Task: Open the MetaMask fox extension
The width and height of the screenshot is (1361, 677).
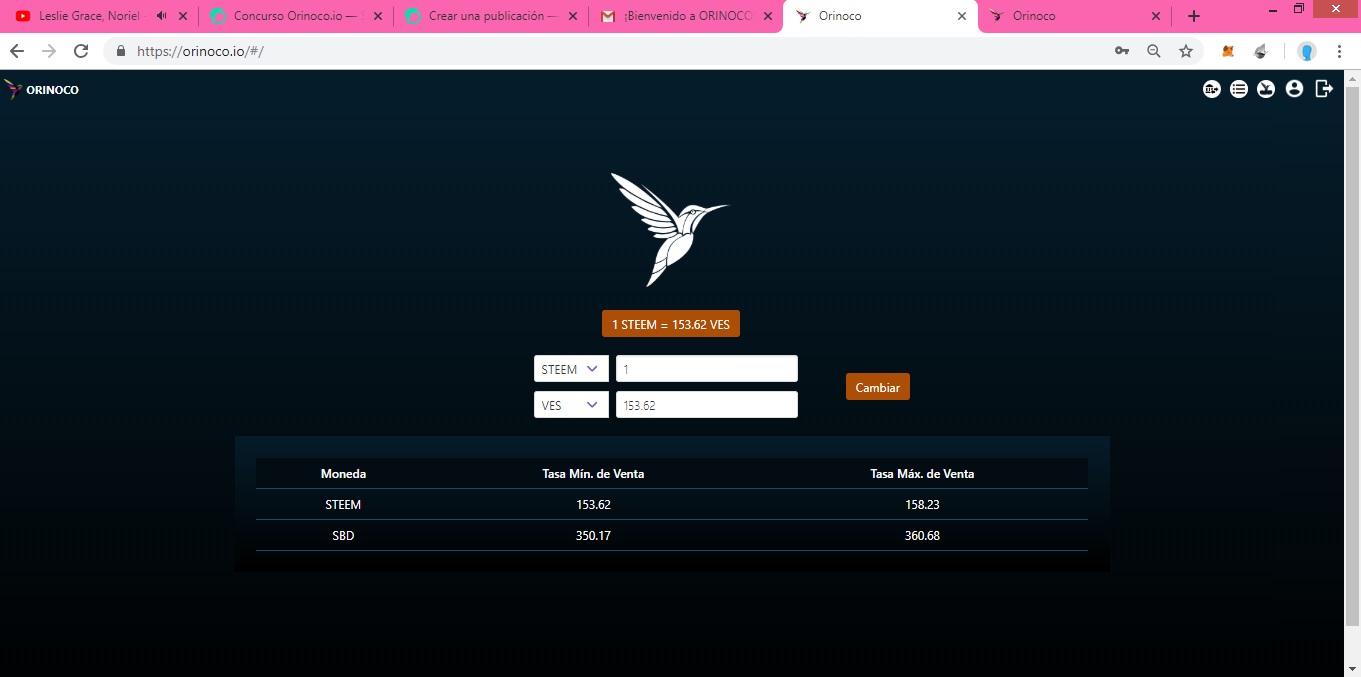Action: pyautogui.click(x=1228, y=51)
